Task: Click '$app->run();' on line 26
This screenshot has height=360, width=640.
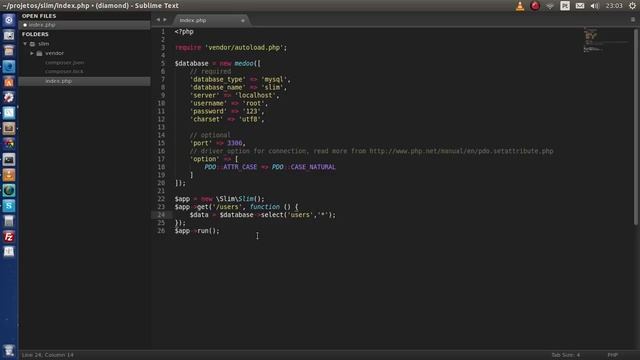Action: pos(197,231)
